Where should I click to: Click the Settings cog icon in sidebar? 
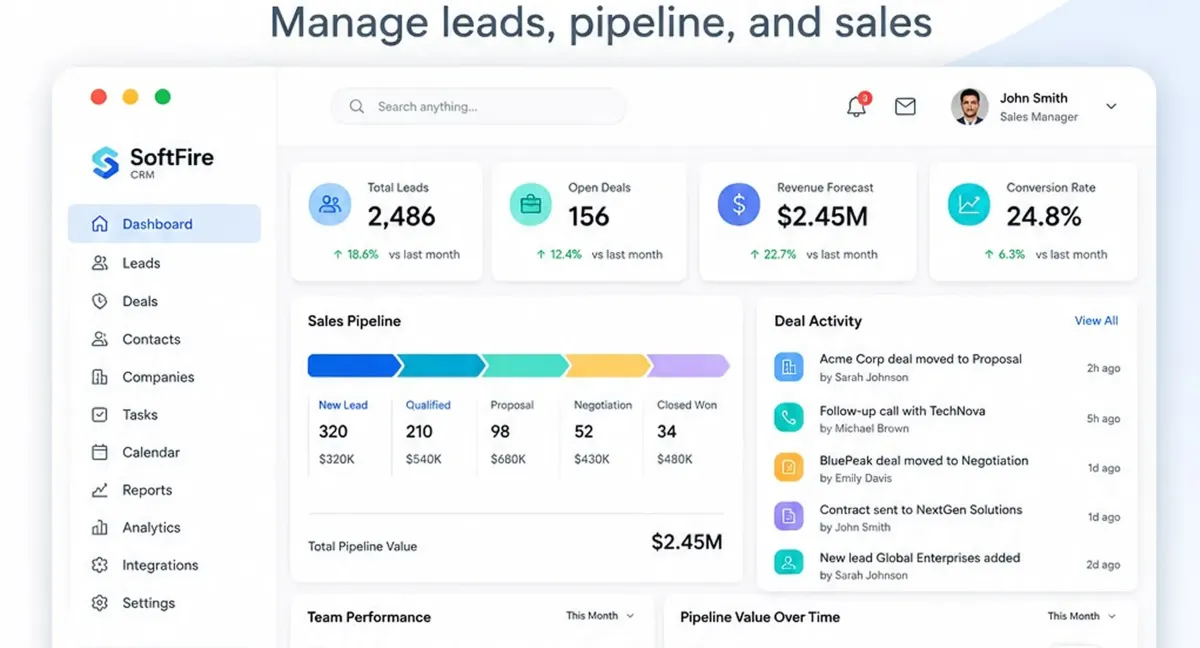(99, 603)
